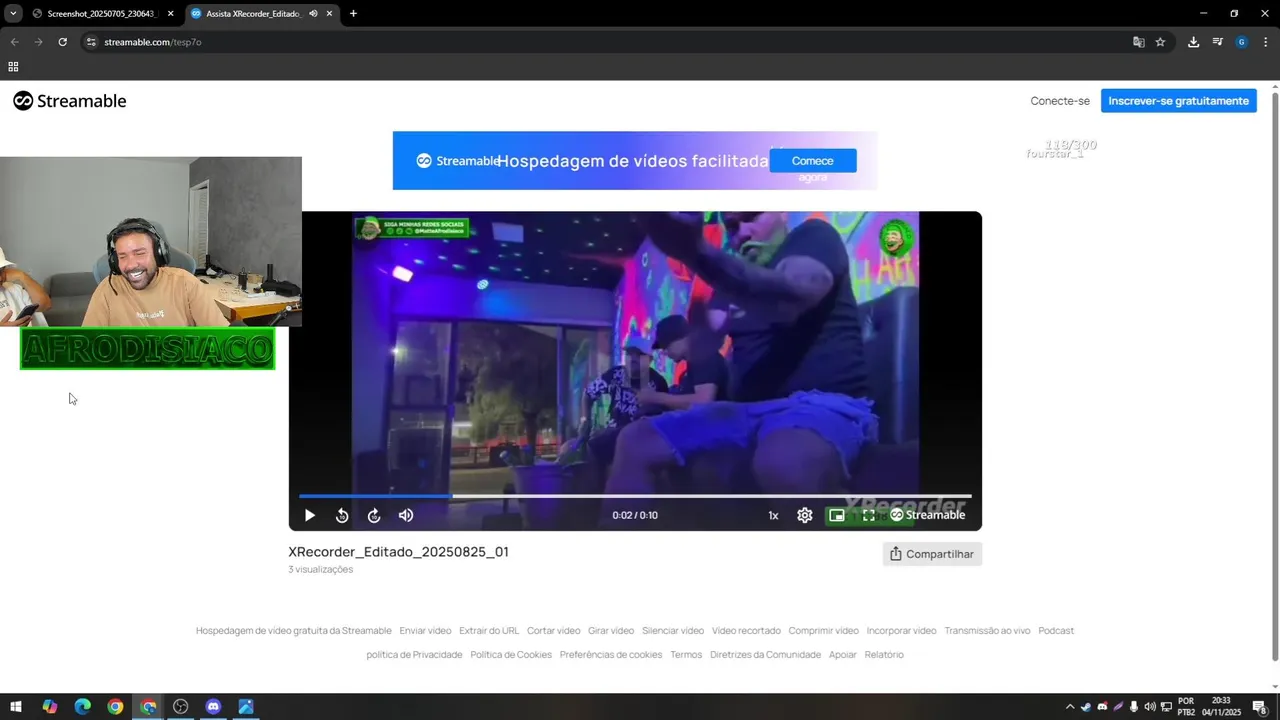1280x720 pixels.
Task: Enter fullscreen in the video player
Action: (869, 516)
